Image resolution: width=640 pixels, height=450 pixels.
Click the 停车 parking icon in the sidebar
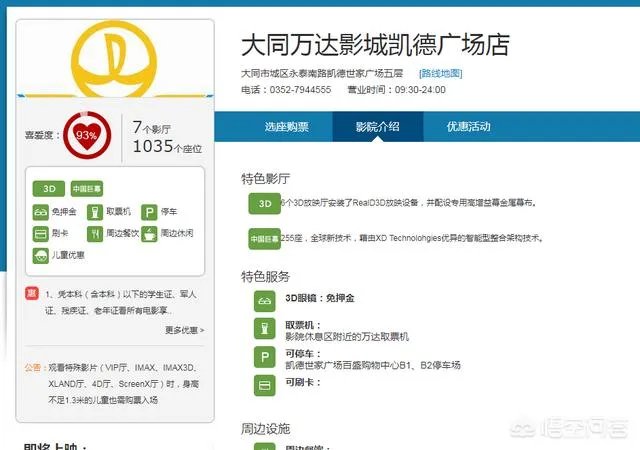point(149,212)
